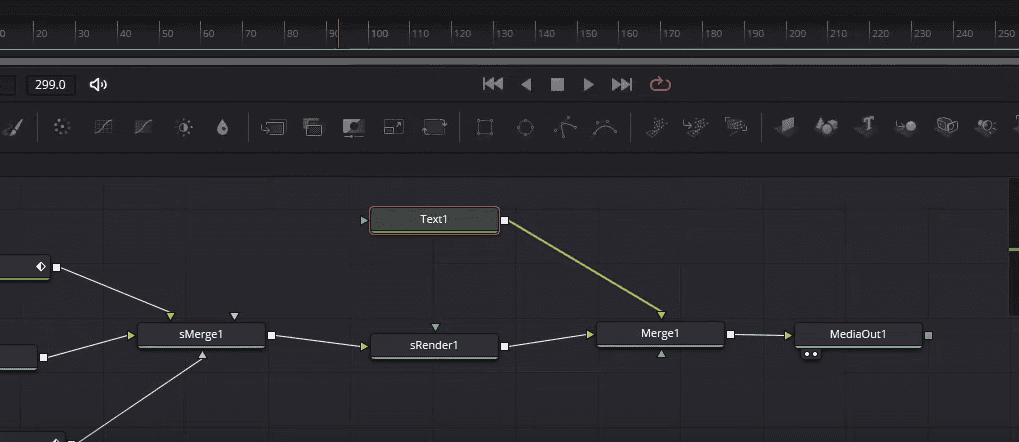
Task: Select the Text1 node
Action: [x=434, y=220]
